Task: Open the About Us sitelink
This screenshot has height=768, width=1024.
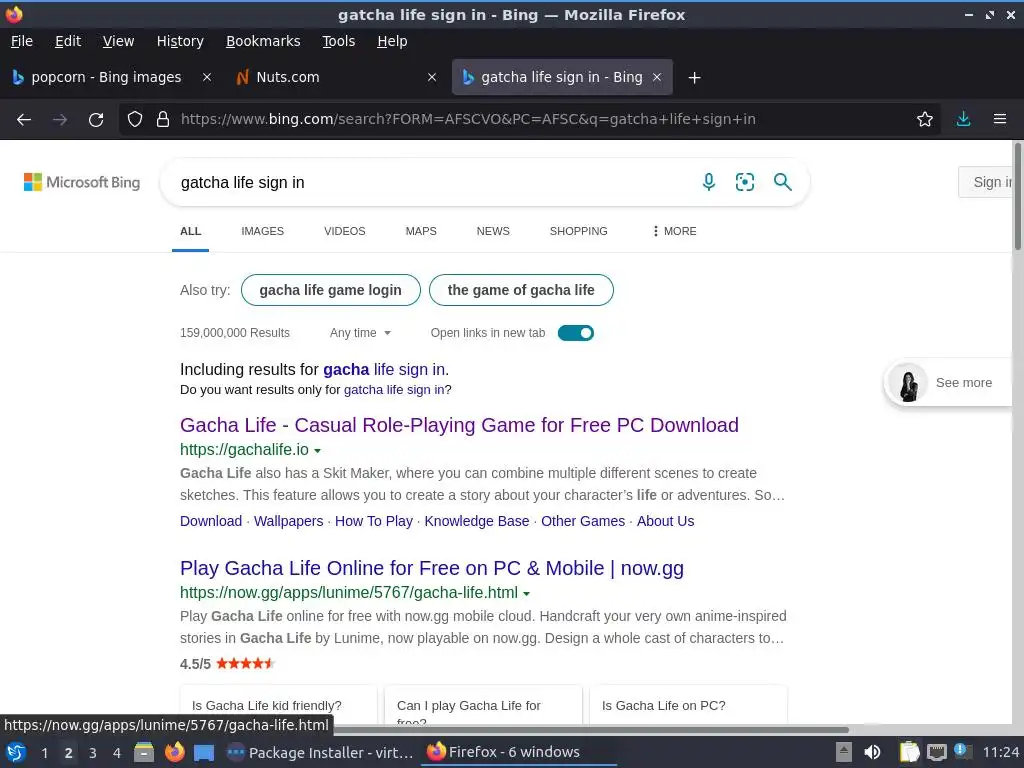Action: point(665,521)
